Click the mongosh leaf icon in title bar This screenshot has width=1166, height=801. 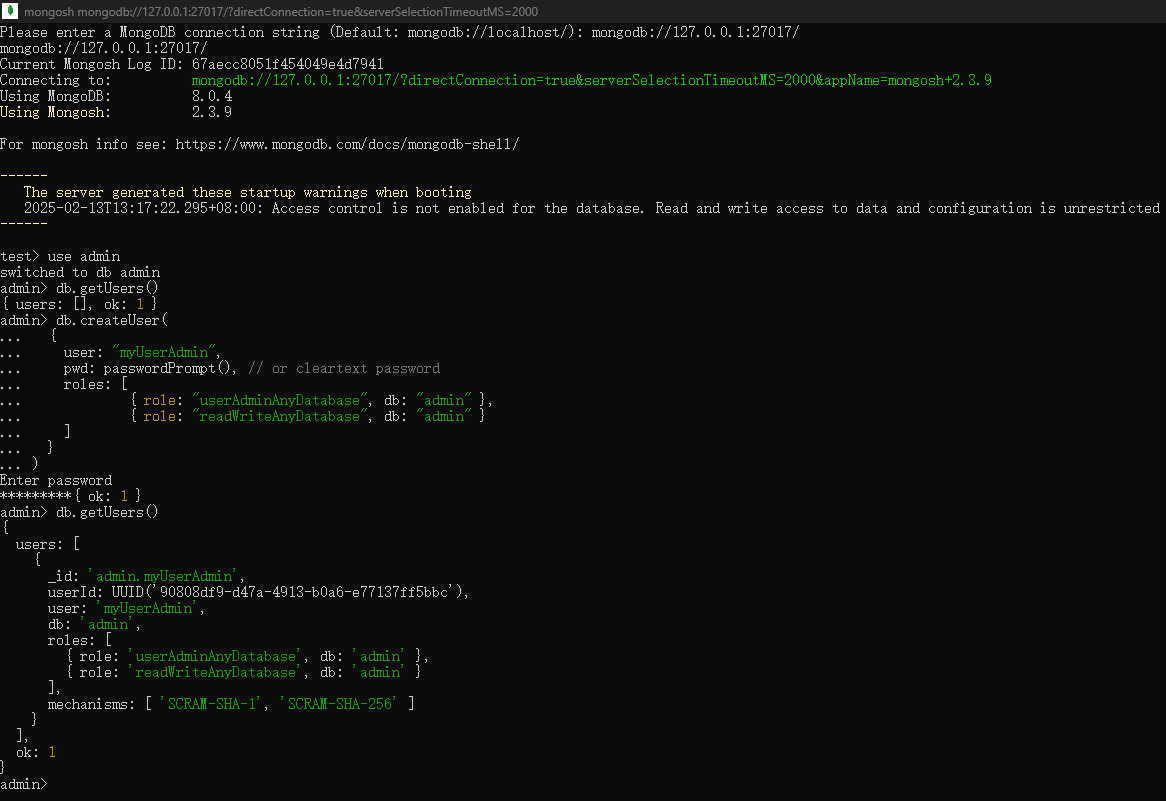tap(11, 12)
